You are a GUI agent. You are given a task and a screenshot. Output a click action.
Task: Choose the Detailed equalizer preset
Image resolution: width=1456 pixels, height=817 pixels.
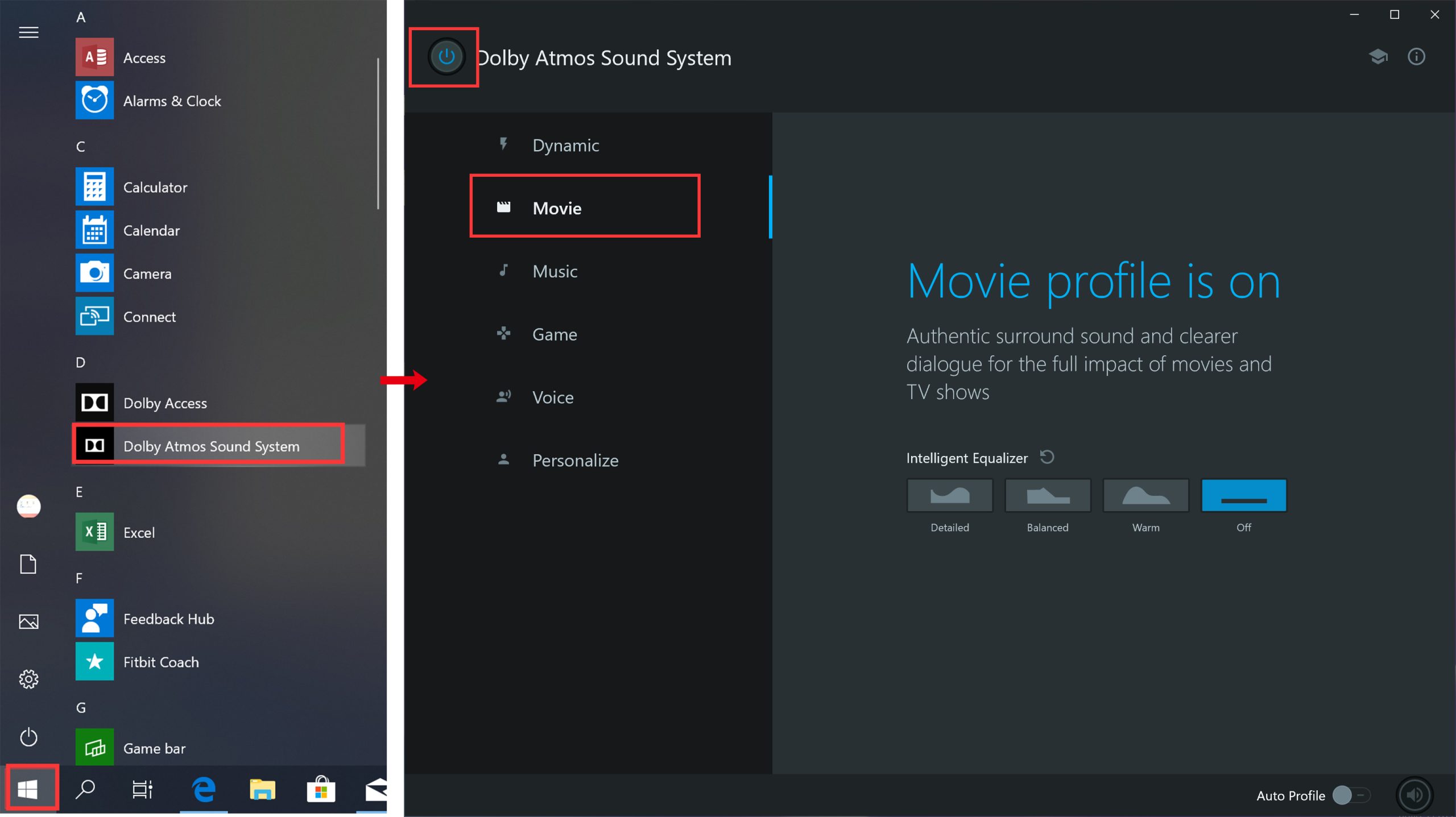point(949,496)
